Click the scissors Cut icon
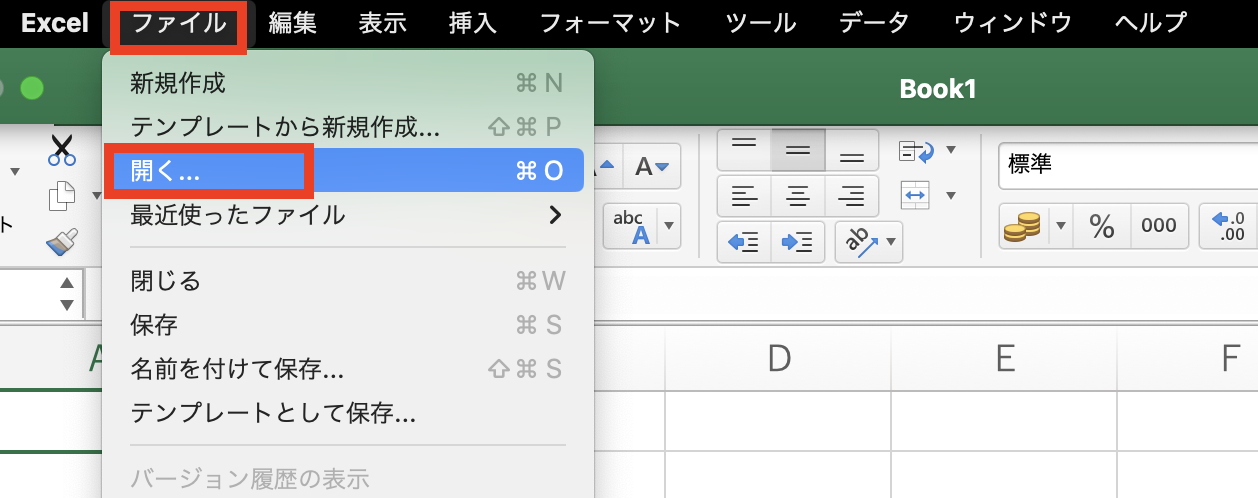This screenshot has height=498, width=1258. tap(62, 150)
